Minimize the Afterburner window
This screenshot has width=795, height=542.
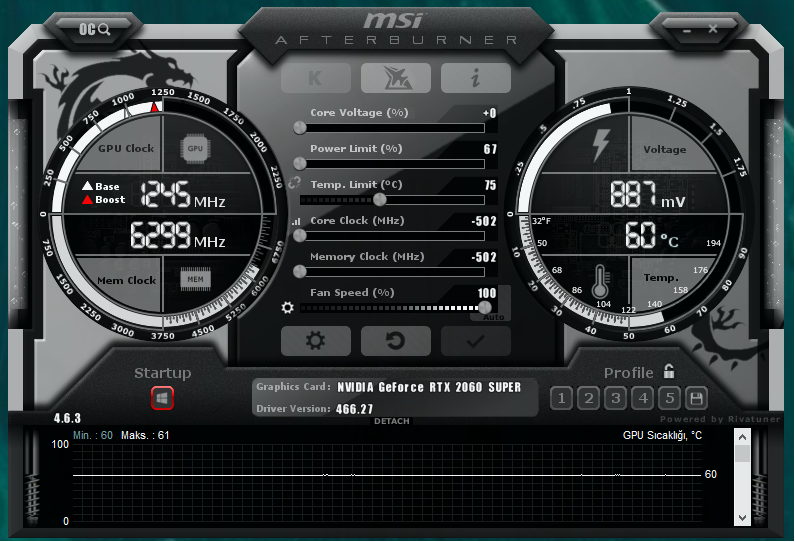pos(687,30)
